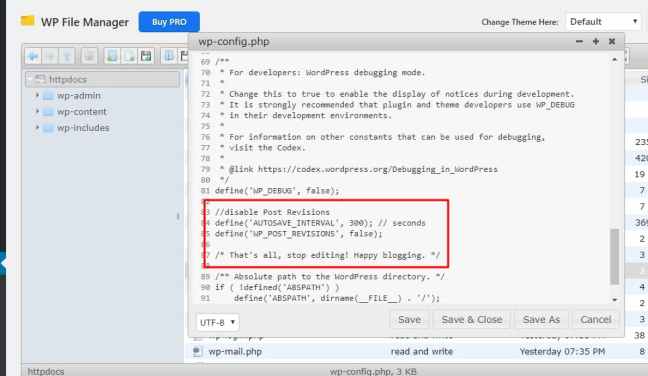The height and width of the screenshot is (376, 648).
Task: Go back with the blue arrow toolbar icon
Action: click(x=33, y=56)
